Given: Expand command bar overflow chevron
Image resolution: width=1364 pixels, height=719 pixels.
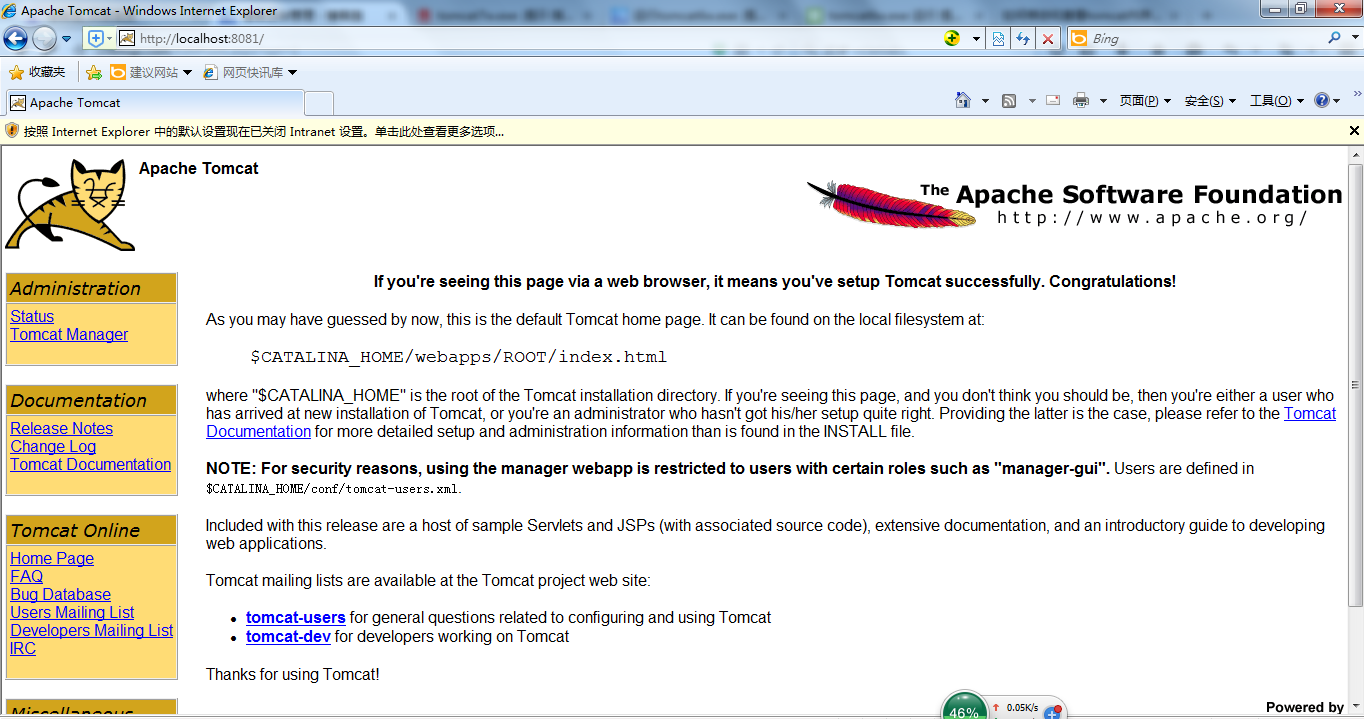Looking at the screenshot, I should (1357, 96).
